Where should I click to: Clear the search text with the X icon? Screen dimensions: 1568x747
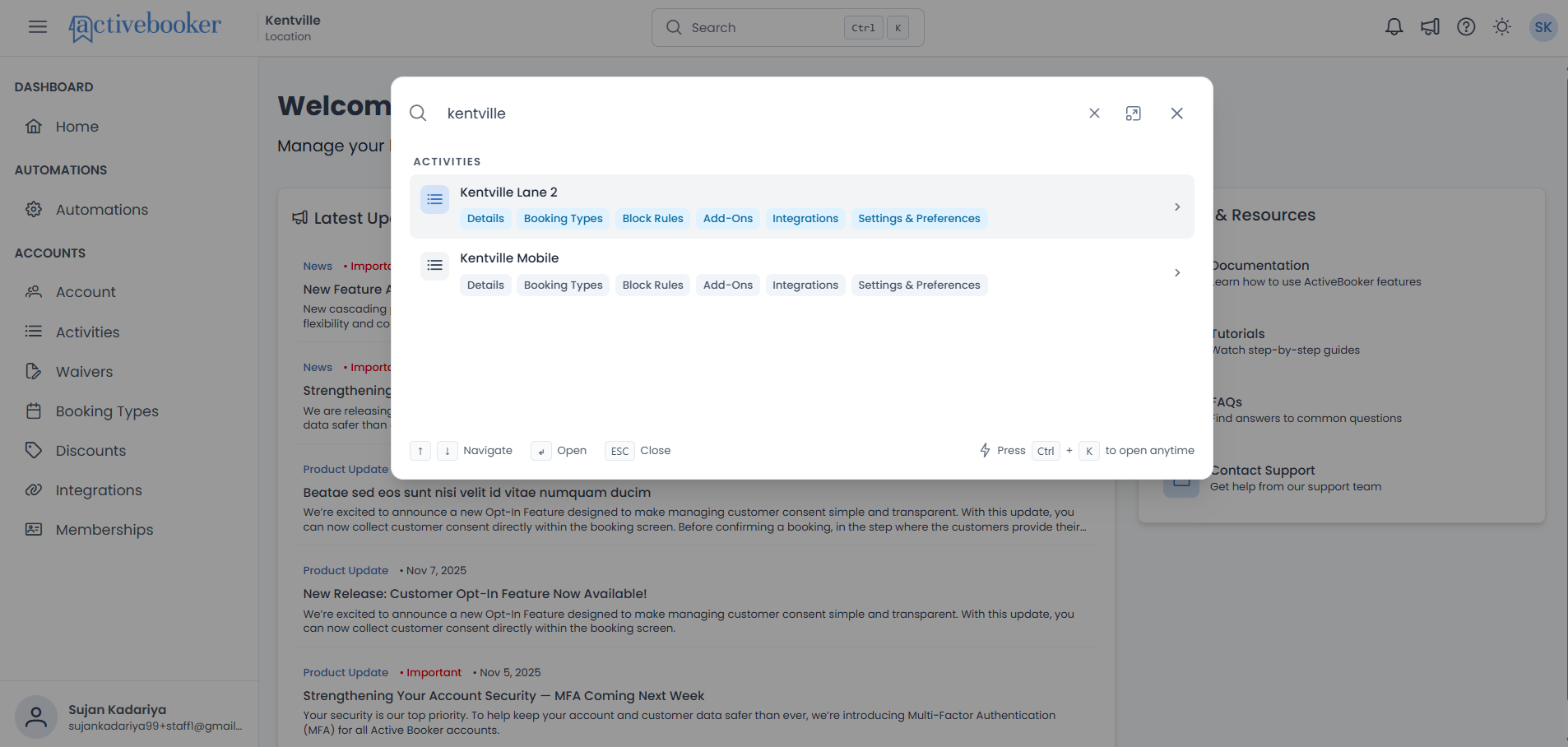pos(1094,114)
